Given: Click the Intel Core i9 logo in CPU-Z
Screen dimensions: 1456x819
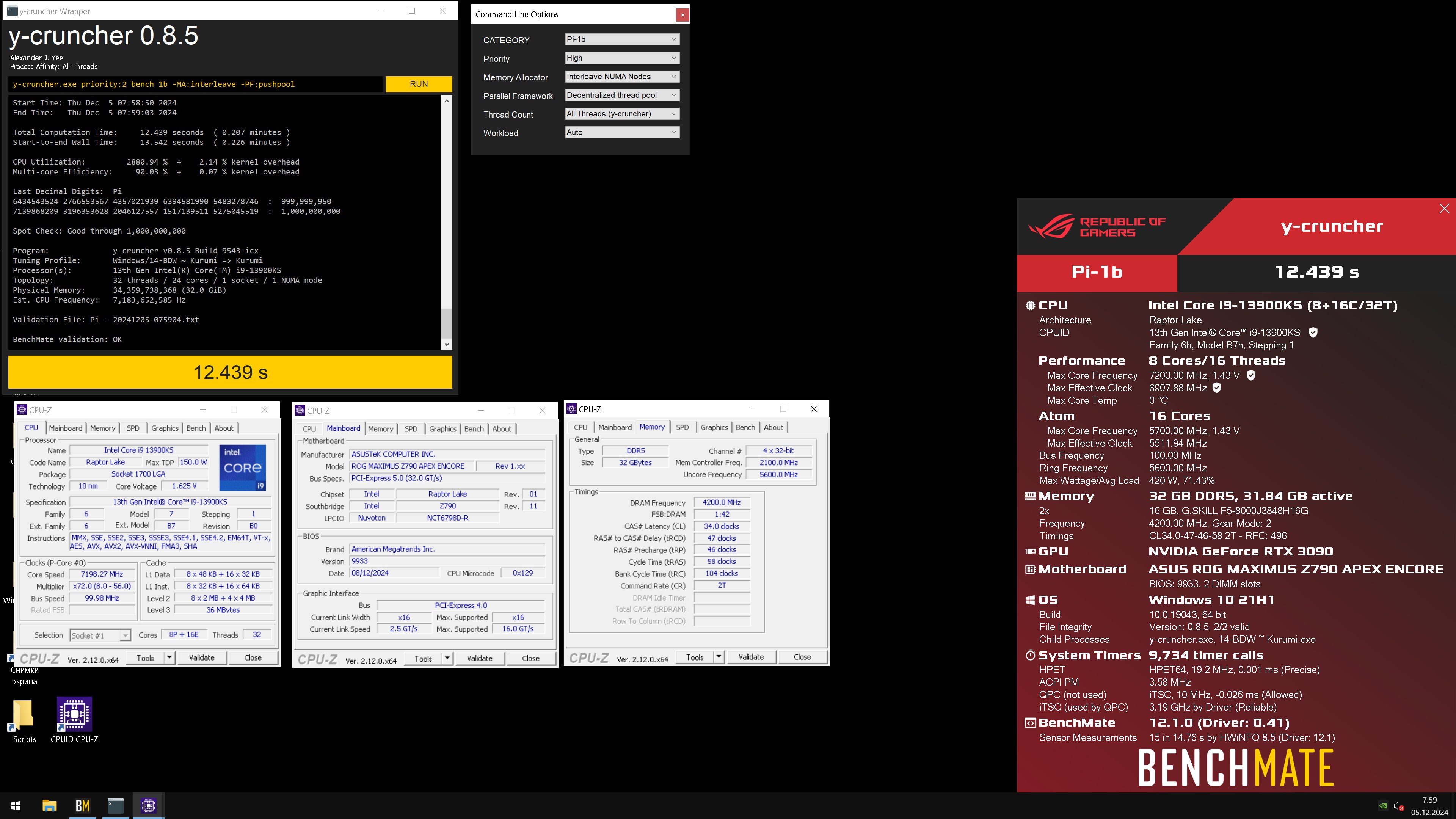Looking at the screenshot, I should [x=243, y=468].
